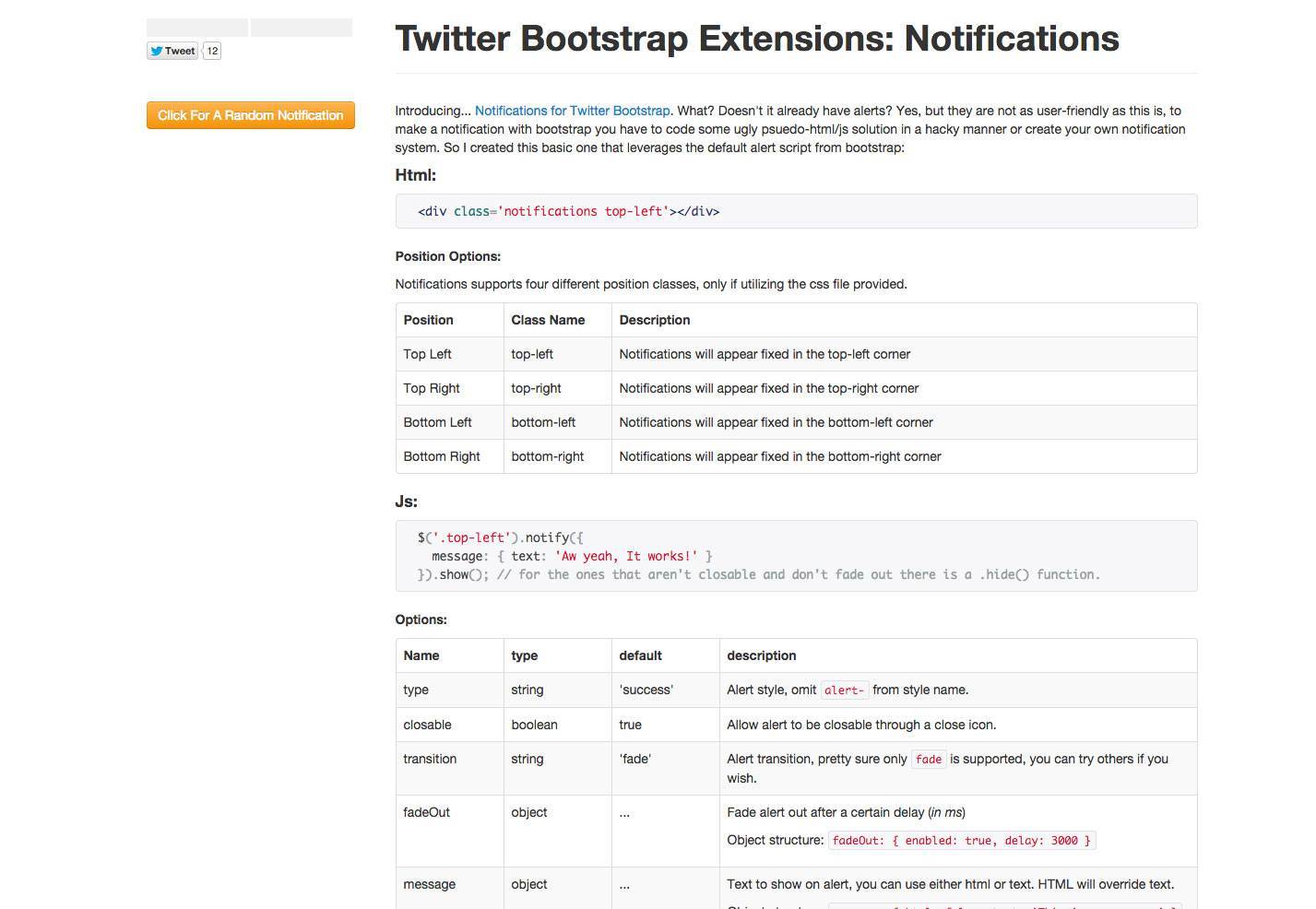This screenshot has height=909, width=1316.
Task: Click description mentioning the top-right corner
Action: coord(769,388)
